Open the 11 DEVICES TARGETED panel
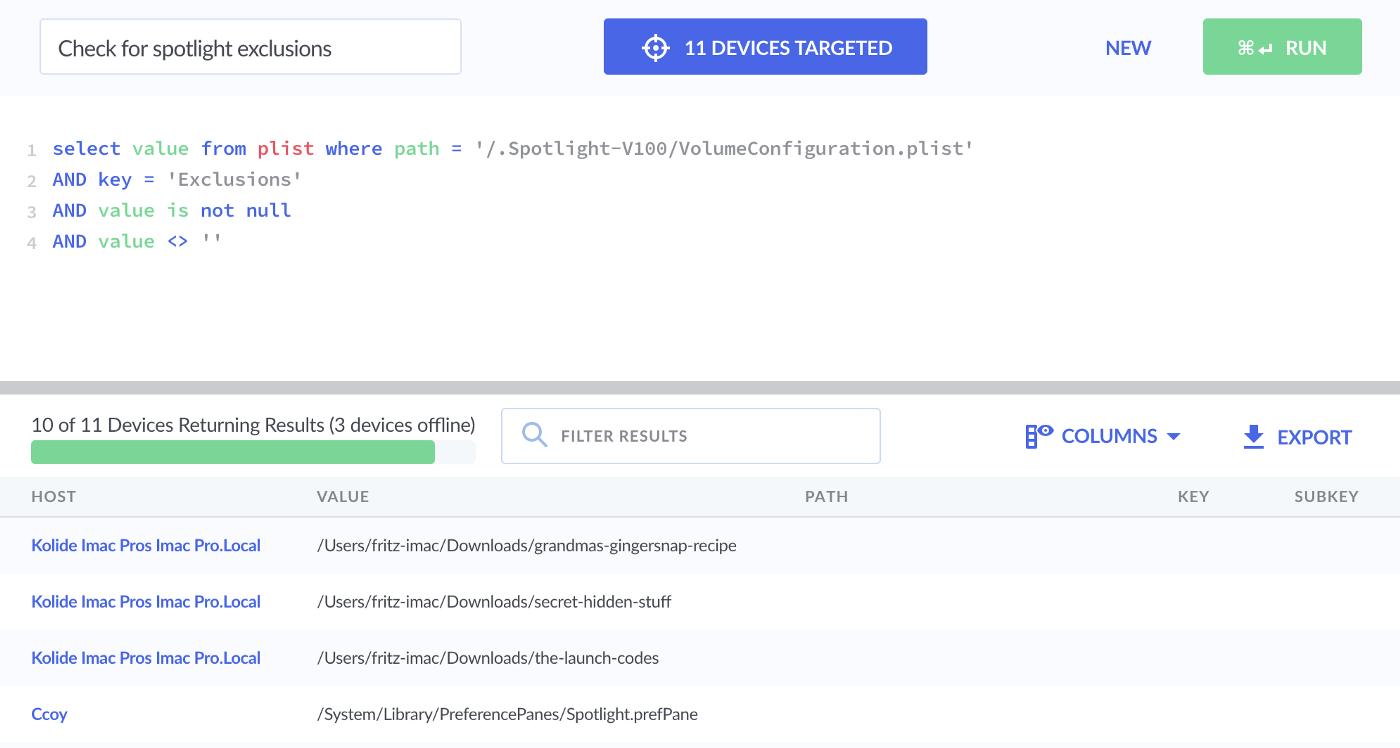This screenshot has height=748, width=1400. click(x=788, y=46)
